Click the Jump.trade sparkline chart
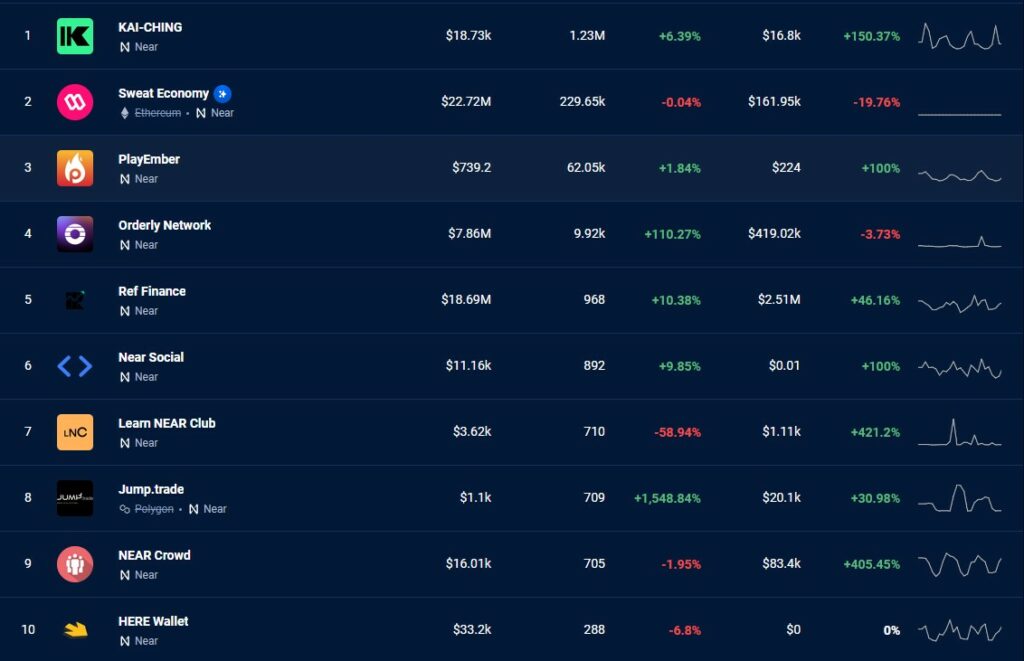 coord(959,498)
